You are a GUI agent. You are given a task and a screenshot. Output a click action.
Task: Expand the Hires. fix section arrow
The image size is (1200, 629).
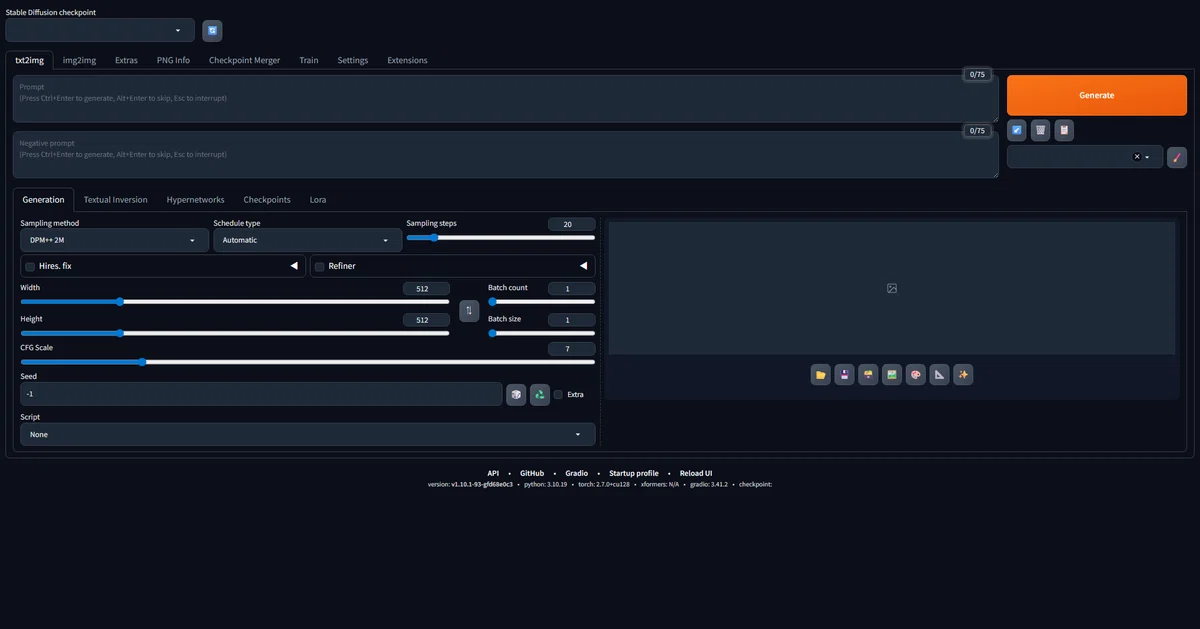(294, 266)
